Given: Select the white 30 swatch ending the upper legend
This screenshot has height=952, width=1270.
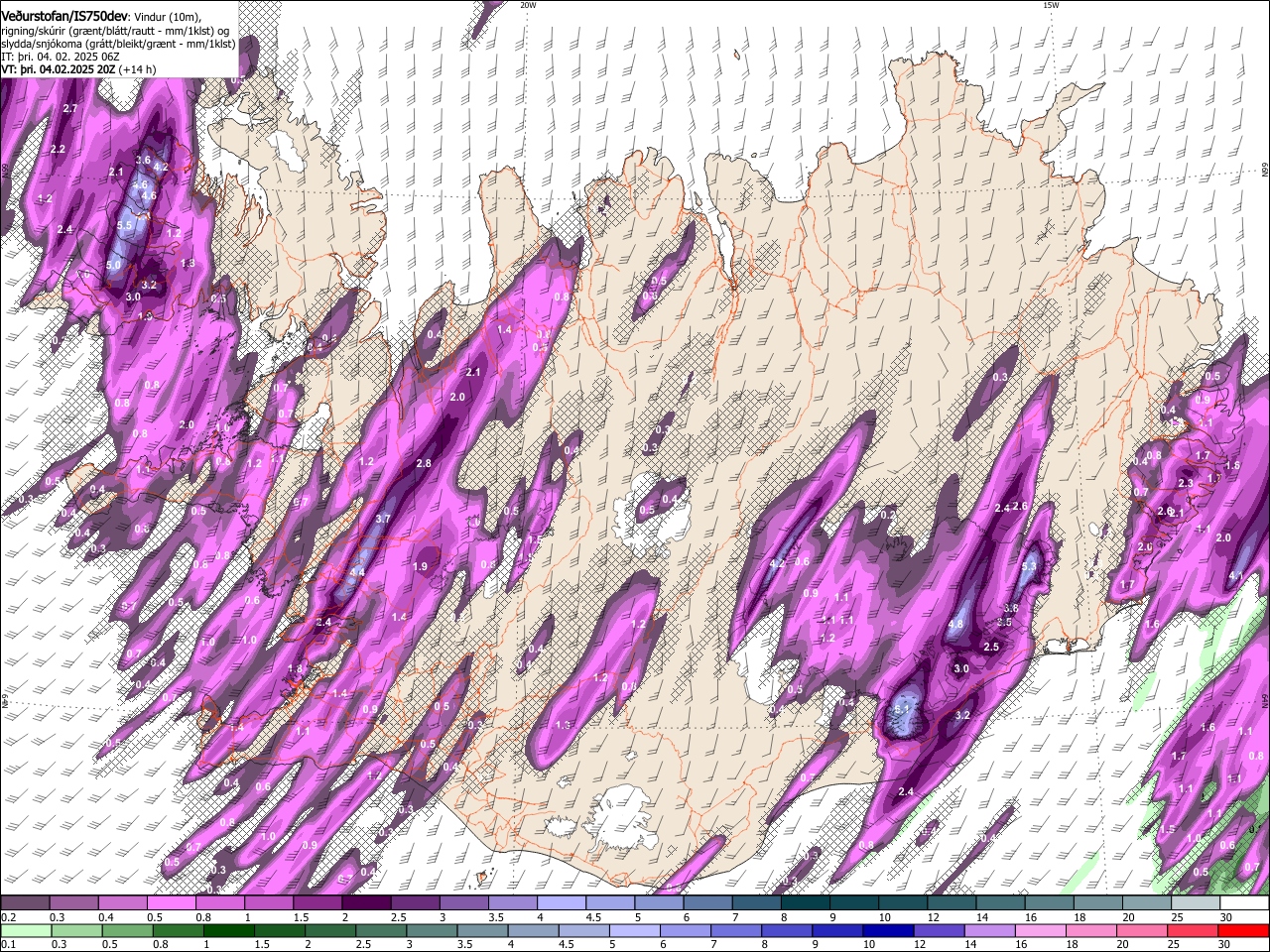Looking at the screenshot, I should pyautogui.click(x=1244, y=903).
